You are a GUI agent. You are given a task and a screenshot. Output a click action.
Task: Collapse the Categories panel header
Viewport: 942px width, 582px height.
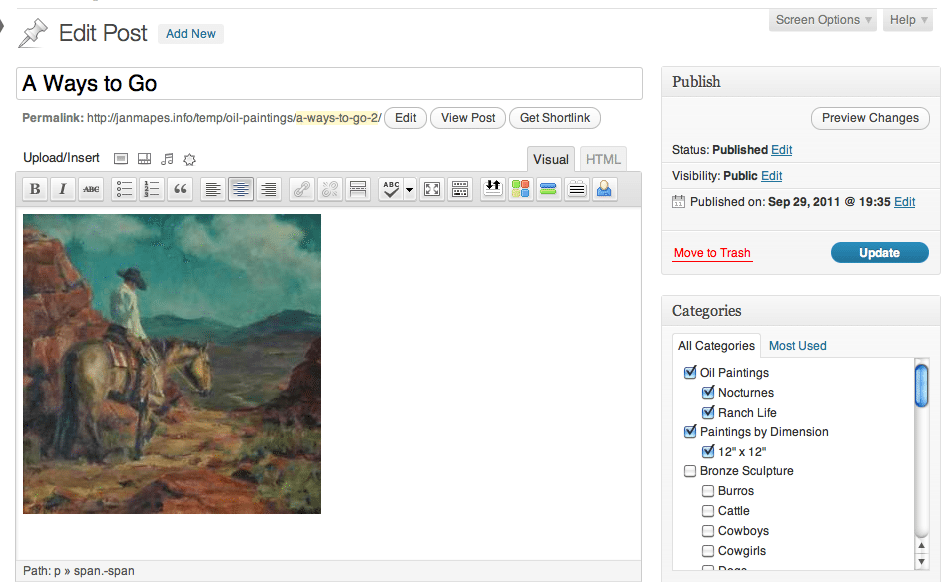pos(801,311)
